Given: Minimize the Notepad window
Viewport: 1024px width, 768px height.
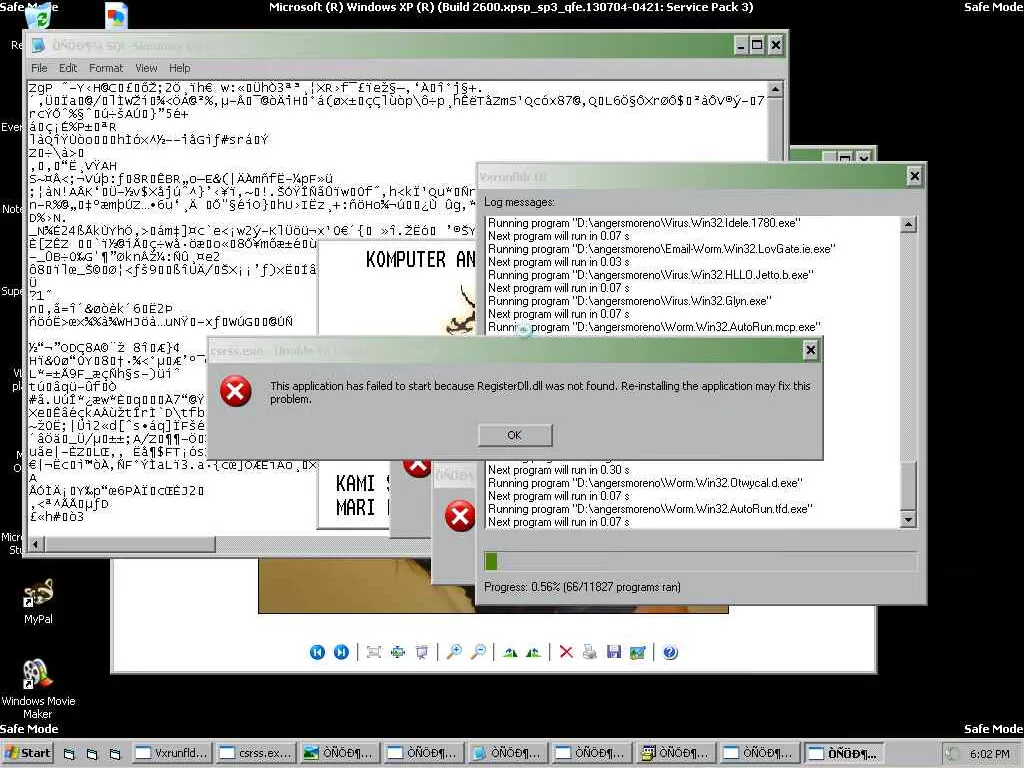Looking at the screenshot, I should [x=741, y=45].
